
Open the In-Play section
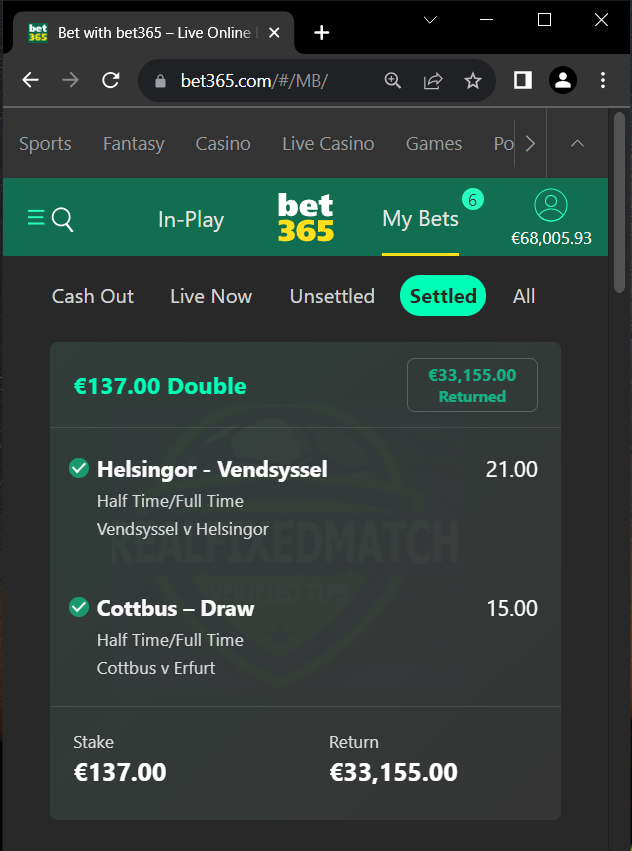click(x=191, y=220)
